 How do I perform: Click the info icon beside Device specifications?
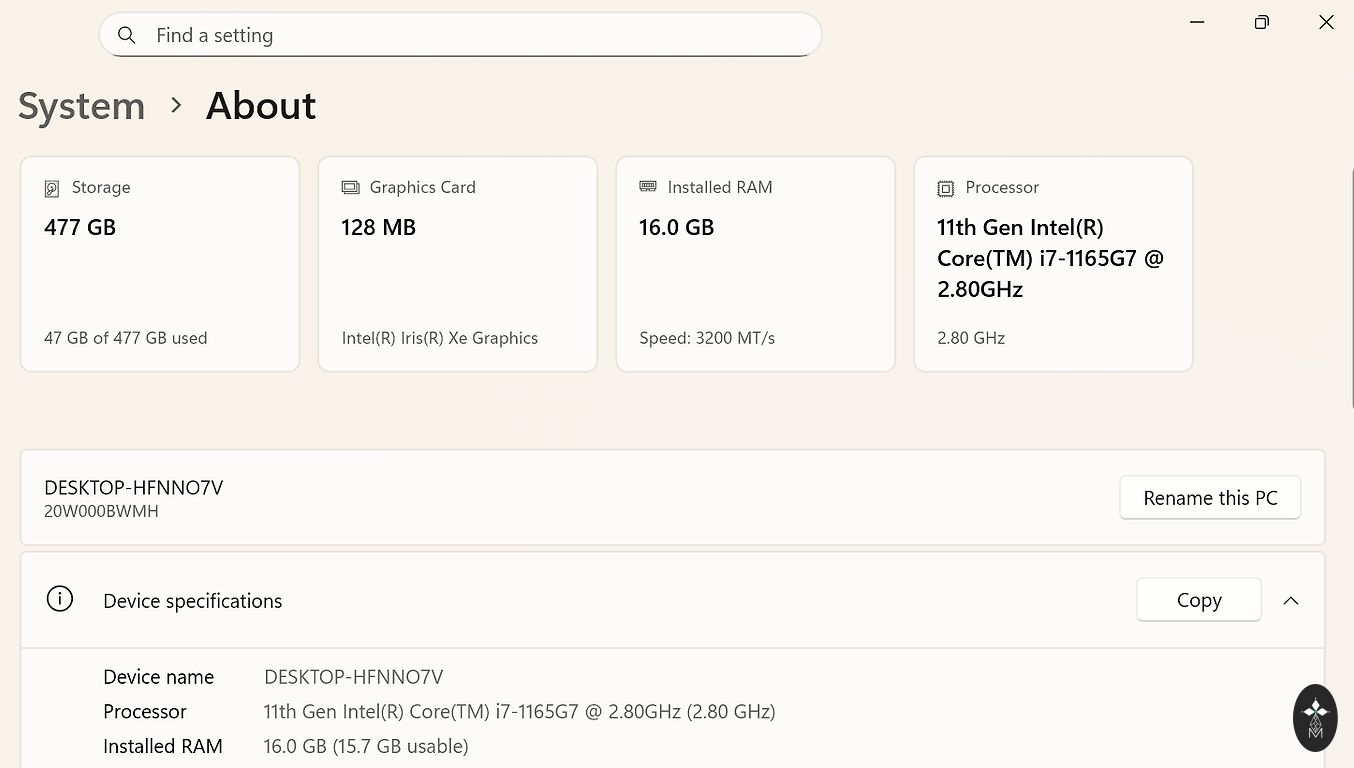point(60,600)
